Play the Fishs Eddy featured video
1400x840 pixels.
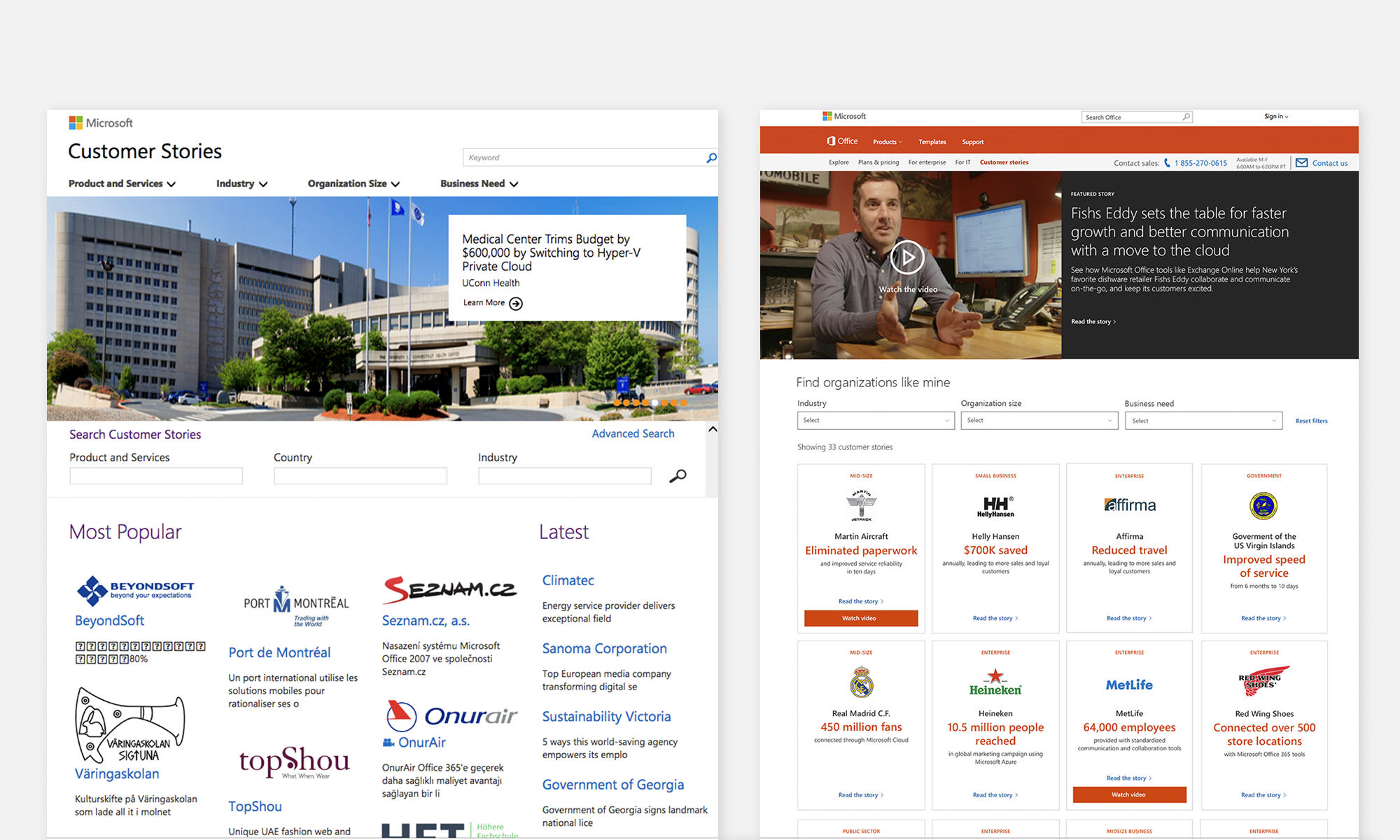(907, 258)
